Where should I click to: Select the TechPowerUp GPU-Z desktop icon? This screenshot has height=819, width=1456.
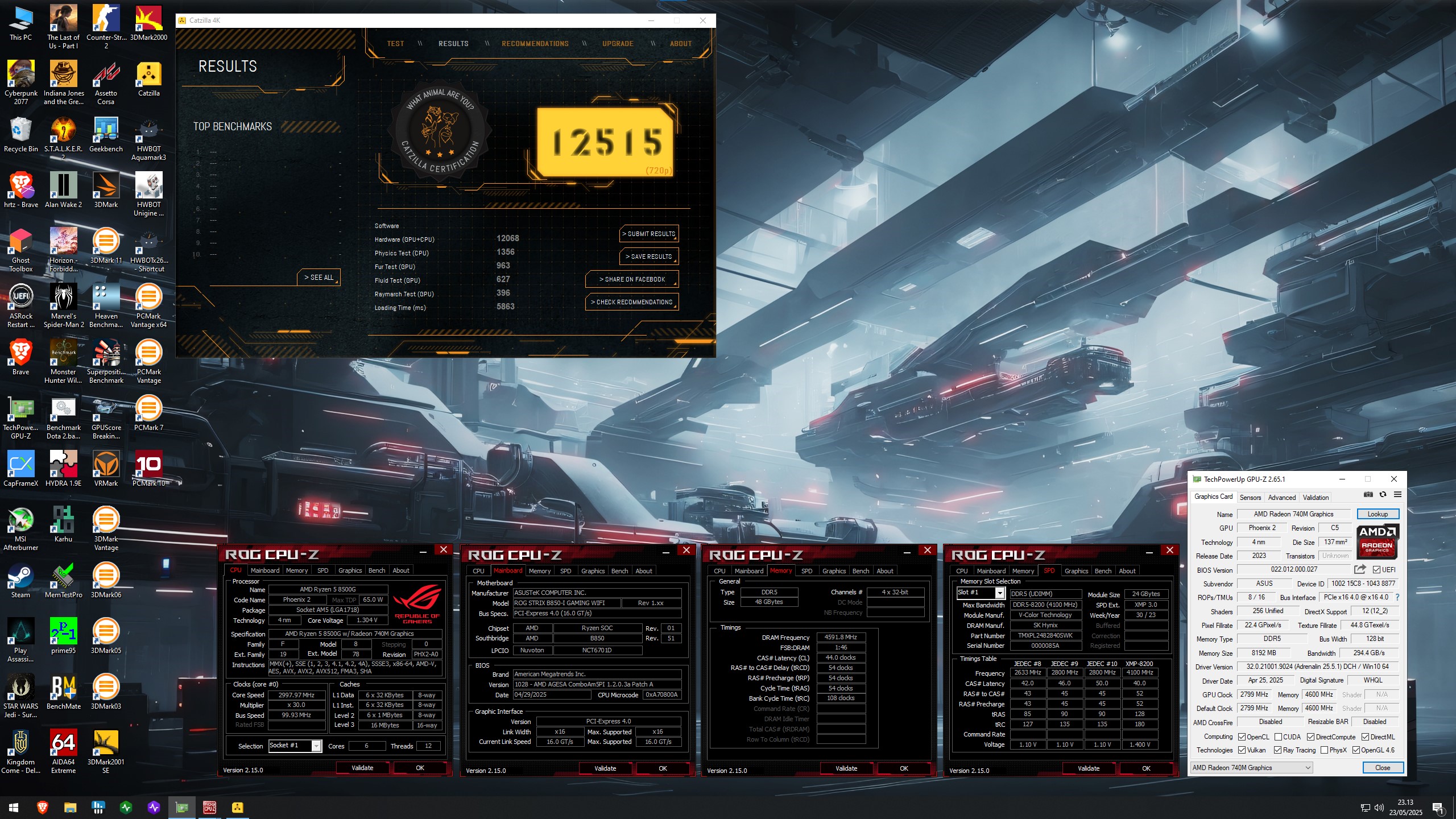coord(21,417)
